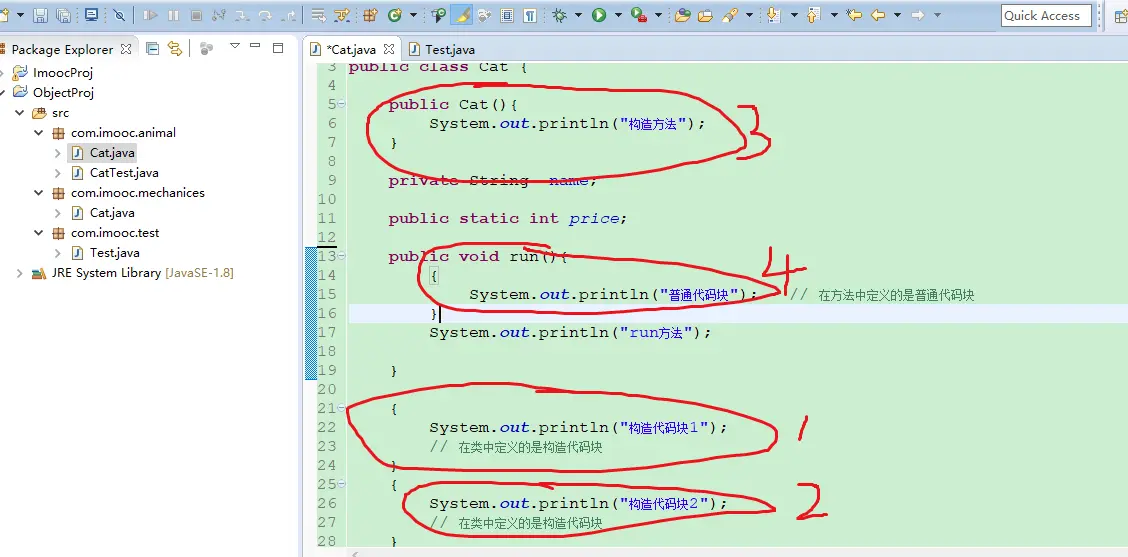Expand the ImoocProj project node
The height and width of the screenshot is (557, 1128).
click(x=5, y=73)
